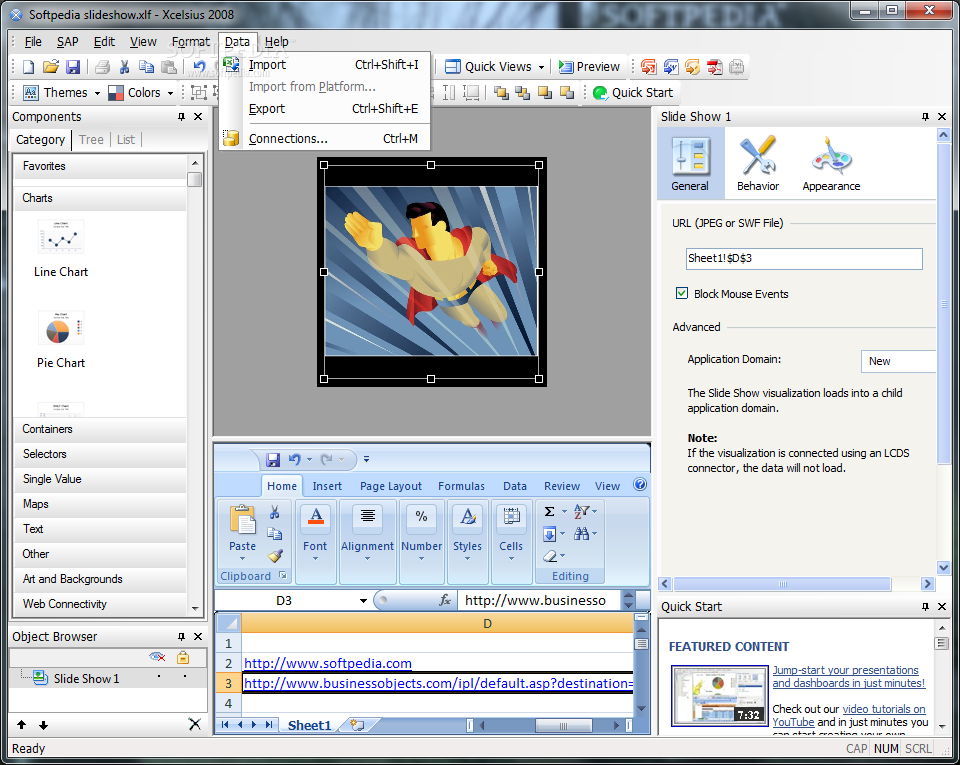The height and width of the screenshot is (765, 960).
Task: Open the Behavior properties tab
Action: pyautogui.click(x=758, y=163)
